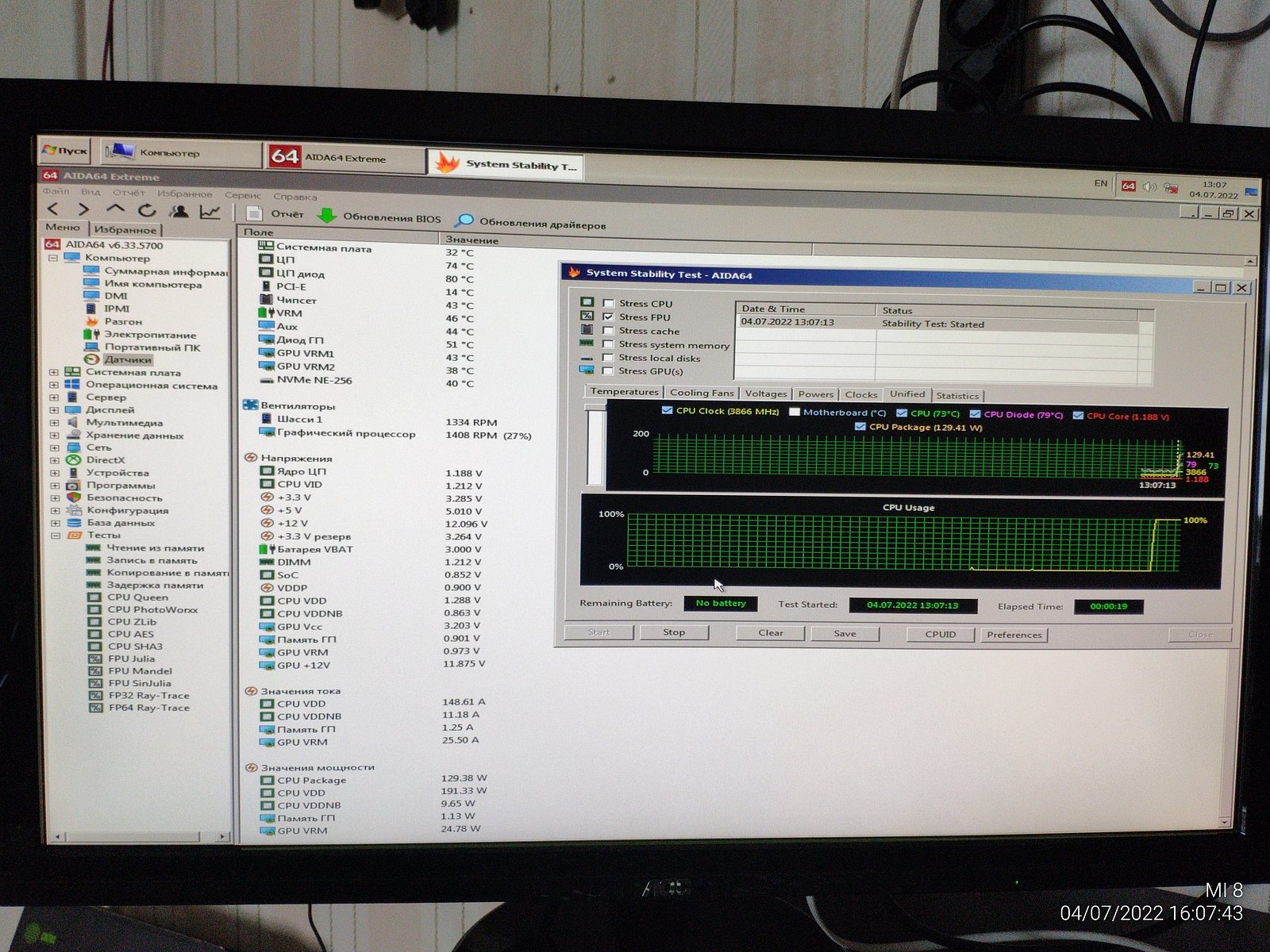Click the Back arrow in the AIDA64 toolbar
The height and width of the screenshot is (952, 1270).
[53, 209]
